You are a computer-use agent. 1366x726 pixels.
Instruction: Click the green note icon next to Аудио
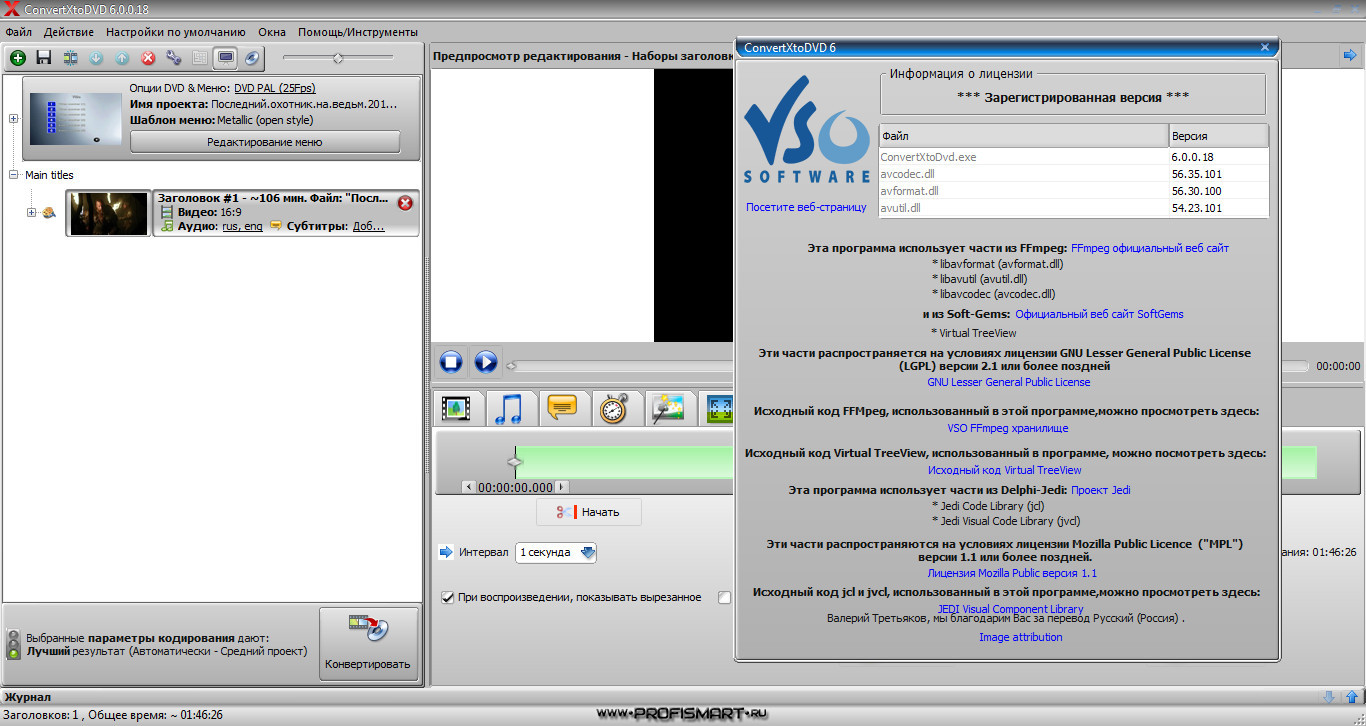(167, 226)
